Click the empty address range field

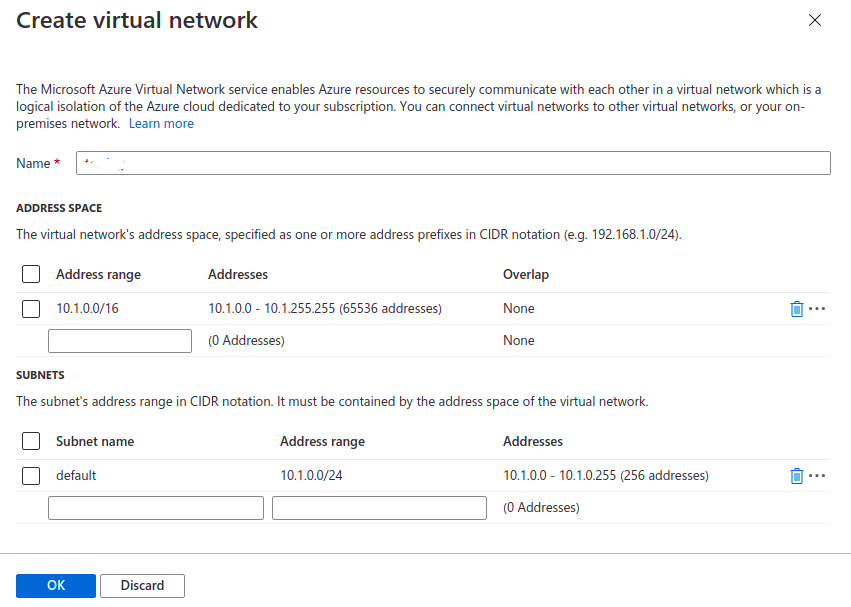coord(119,340)
